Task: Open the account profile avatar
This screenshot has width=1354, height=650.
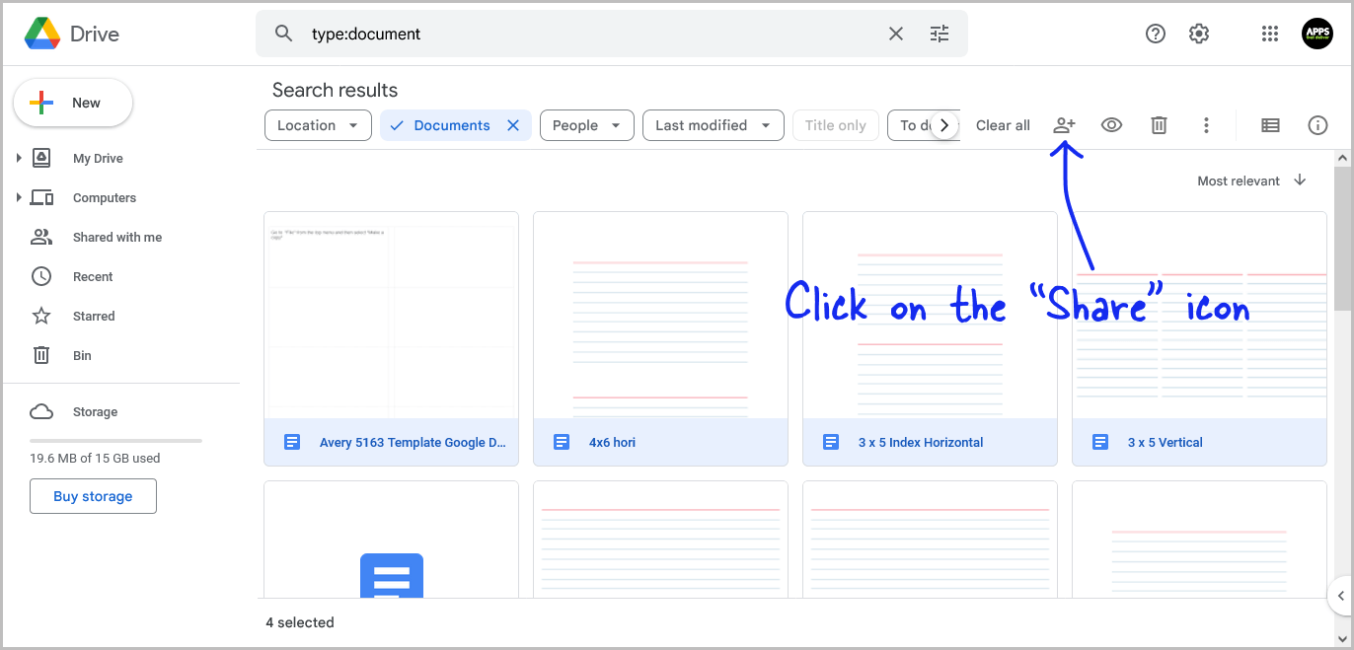Action: click(x=1317, y=34)
